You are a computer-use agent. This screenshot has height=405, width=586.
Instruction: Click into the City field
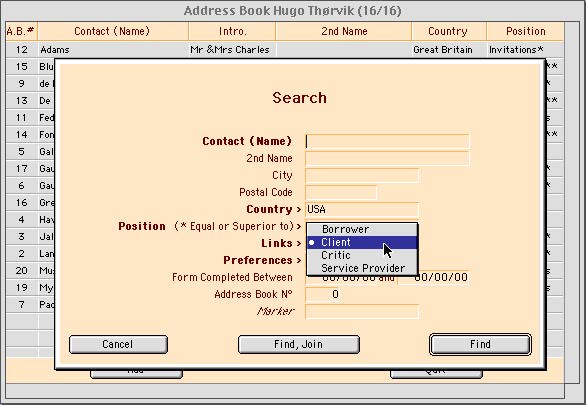[362, 176]
